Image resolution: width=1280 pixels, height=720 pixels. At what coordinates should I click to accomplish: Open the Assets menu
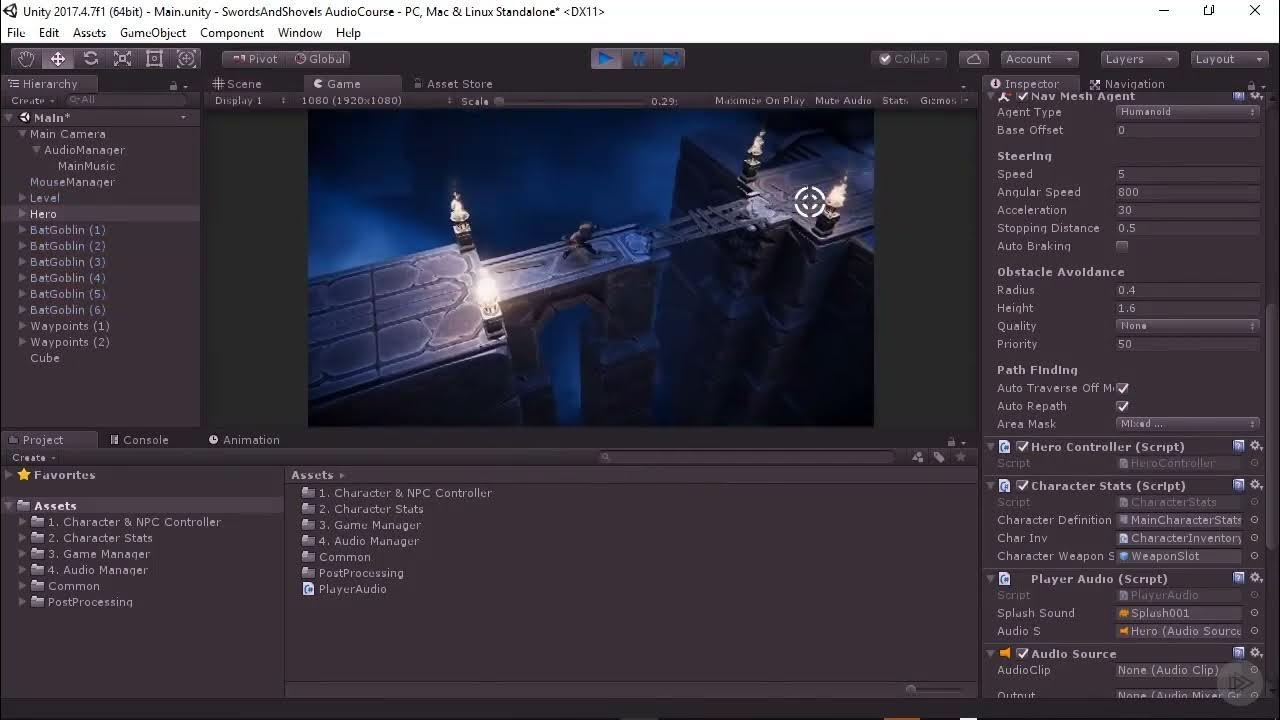[x=89, y=33]
